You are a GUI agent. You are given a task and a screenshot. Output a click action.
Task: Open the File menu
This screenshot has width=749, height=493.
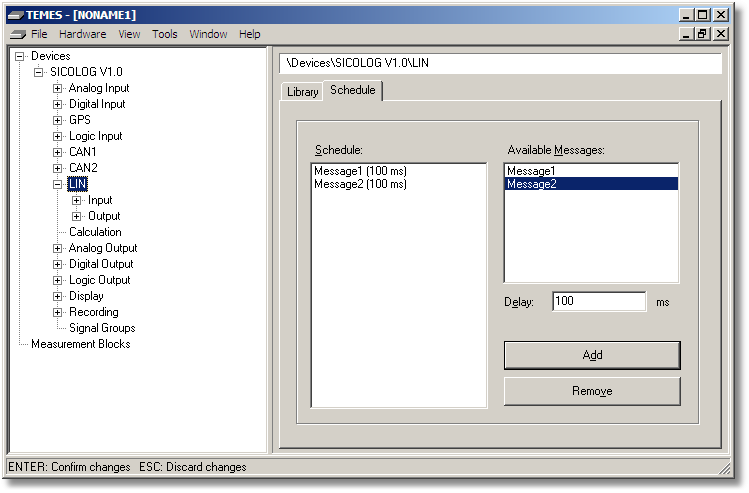click(39, 34)
